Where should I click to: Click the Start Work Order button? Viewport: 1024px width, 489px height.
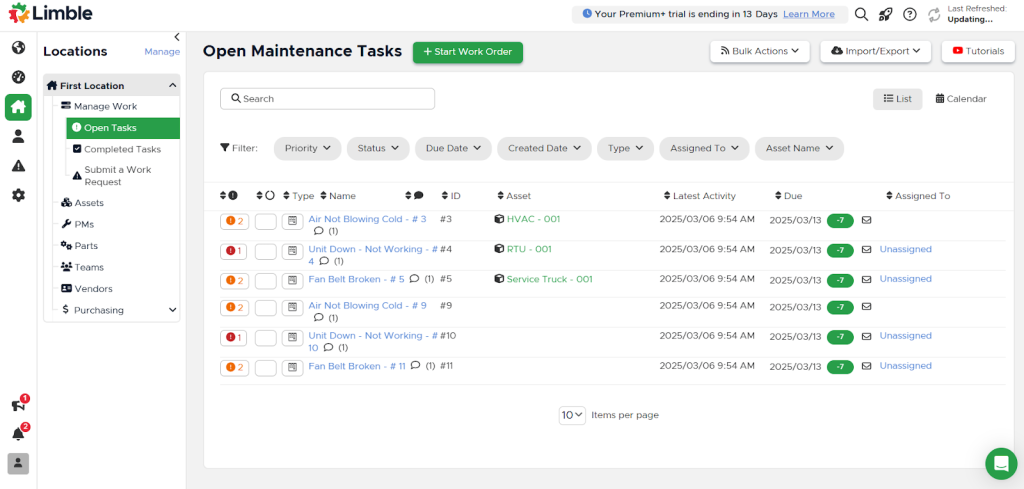tap(467, 52)
